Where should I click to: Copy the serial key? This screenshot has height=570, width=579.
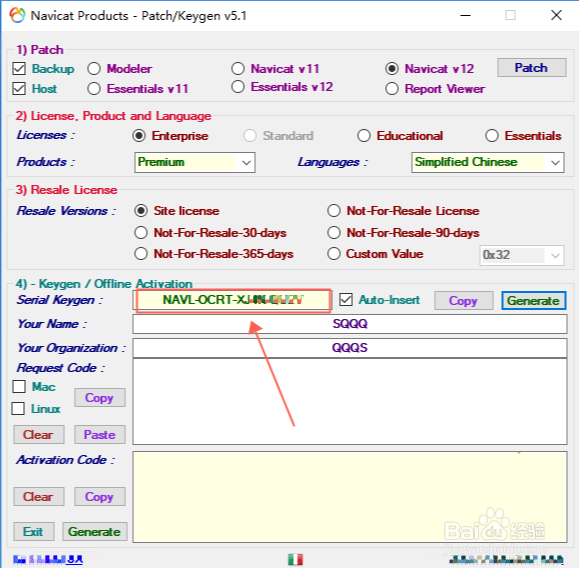click(x=463, y=301)
